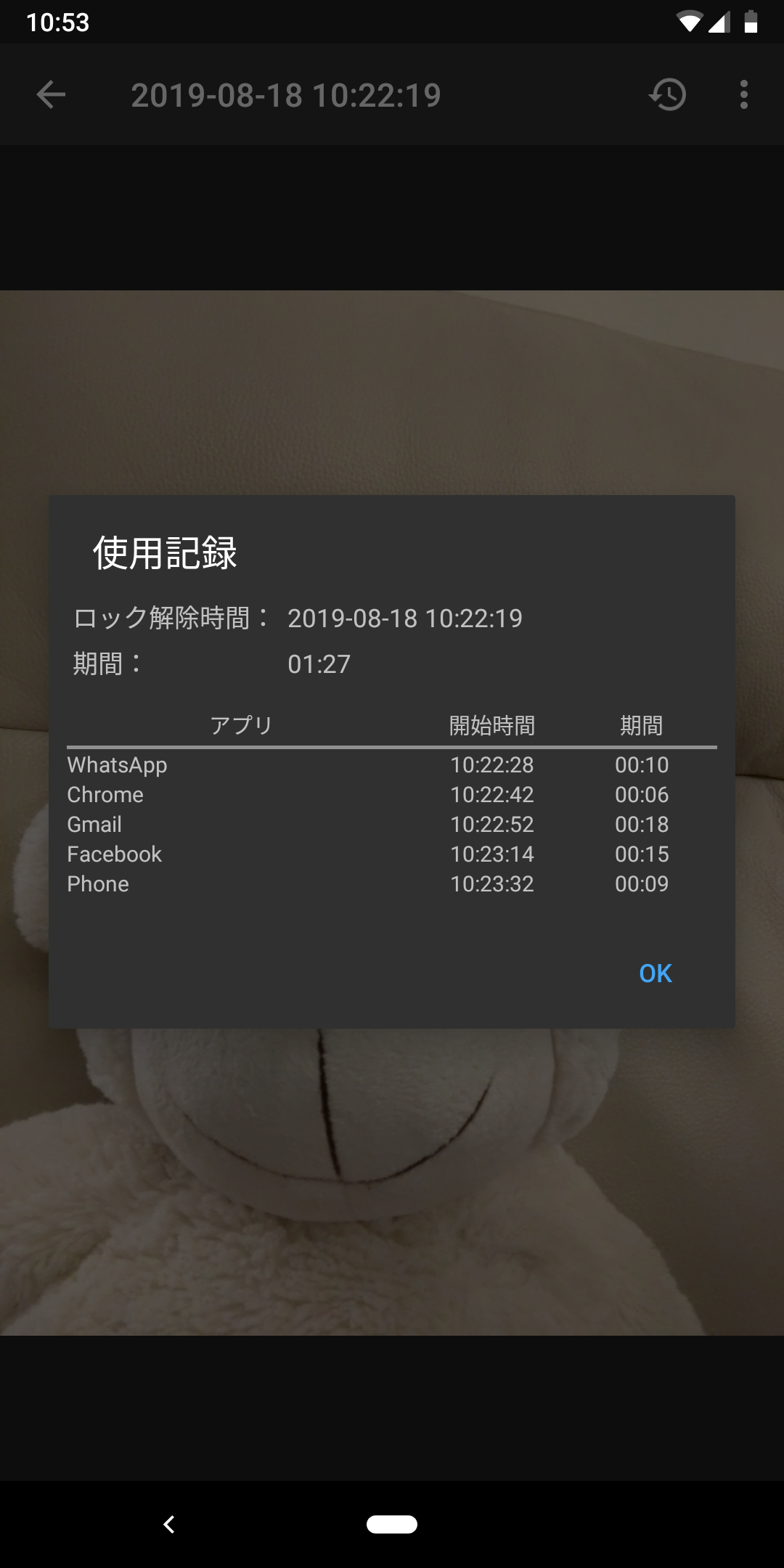Open the usage history clock icon
The width and height of the screenshot is (784, 1568).
[668, 94]
